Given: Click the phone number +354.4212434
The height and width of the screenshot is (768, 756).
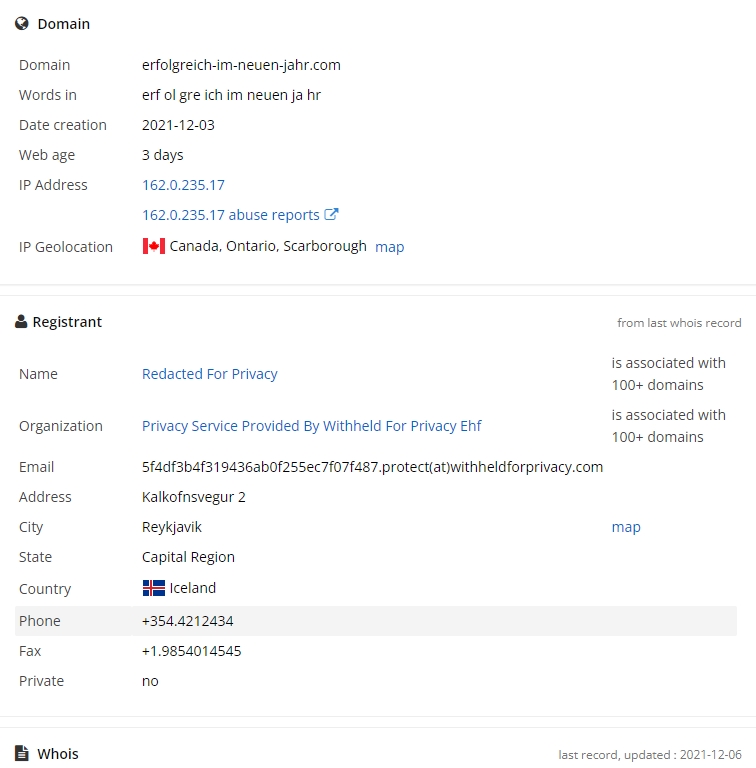Looking at the screenshot, I should [188, 621].
